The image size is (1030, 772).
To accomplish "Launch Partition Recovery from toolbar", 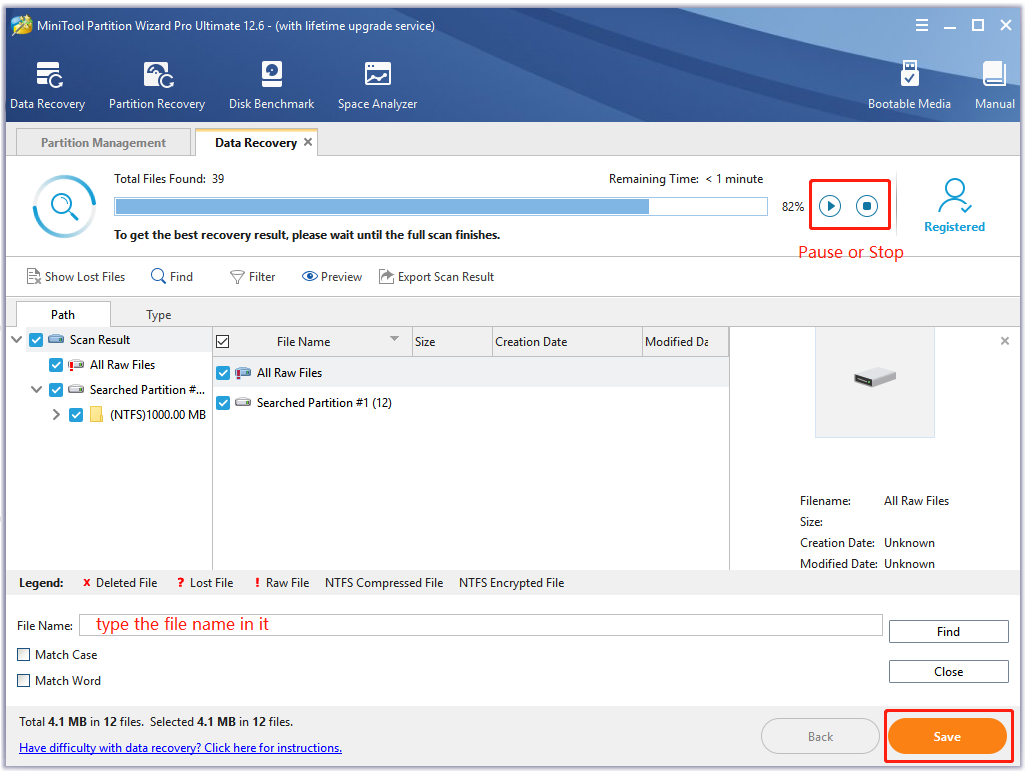I will click(x=158, y=75).
